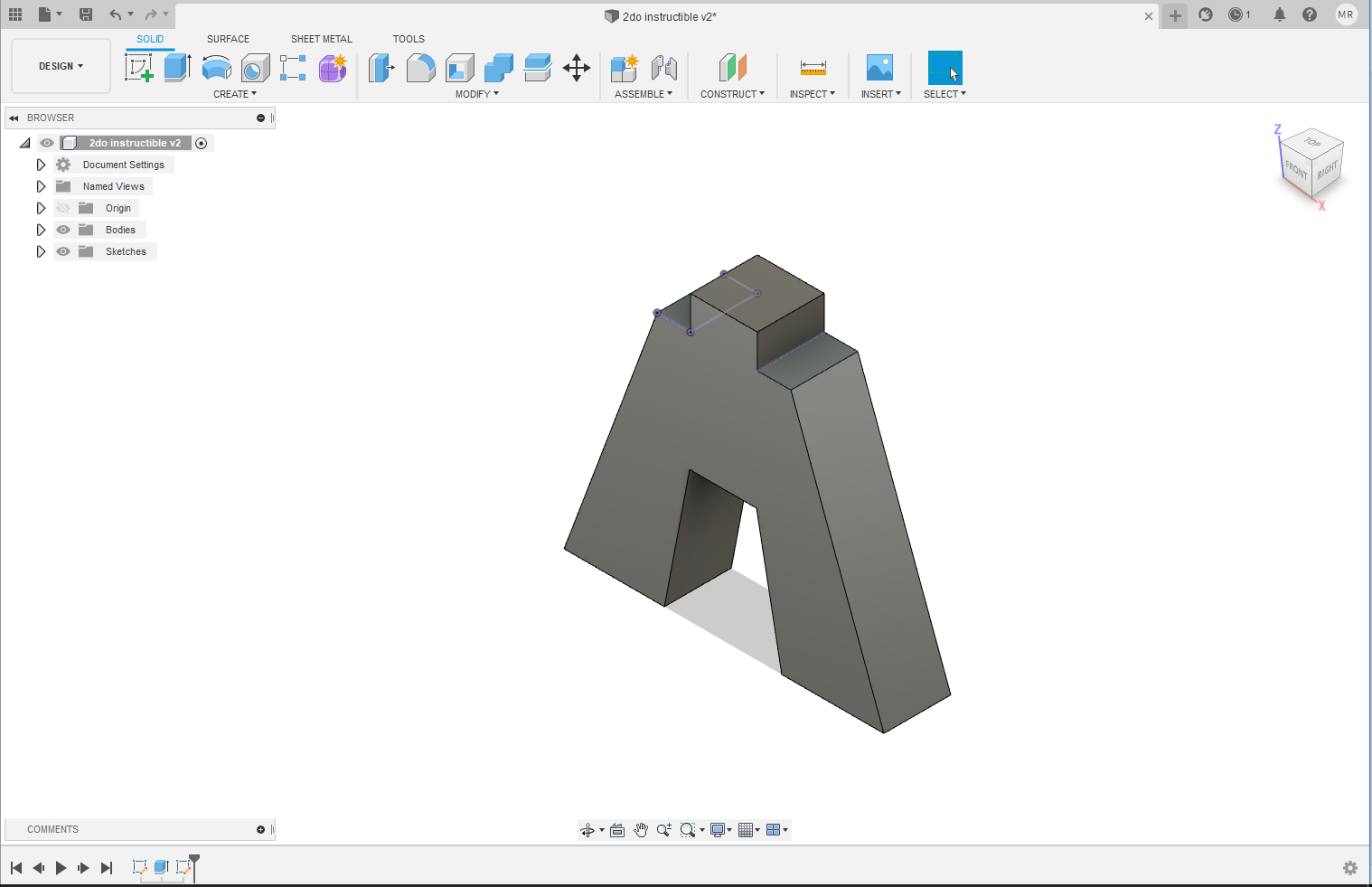Switch to the TOOLS tab
The image size is (1372, 887).
[x=409, y=39]
